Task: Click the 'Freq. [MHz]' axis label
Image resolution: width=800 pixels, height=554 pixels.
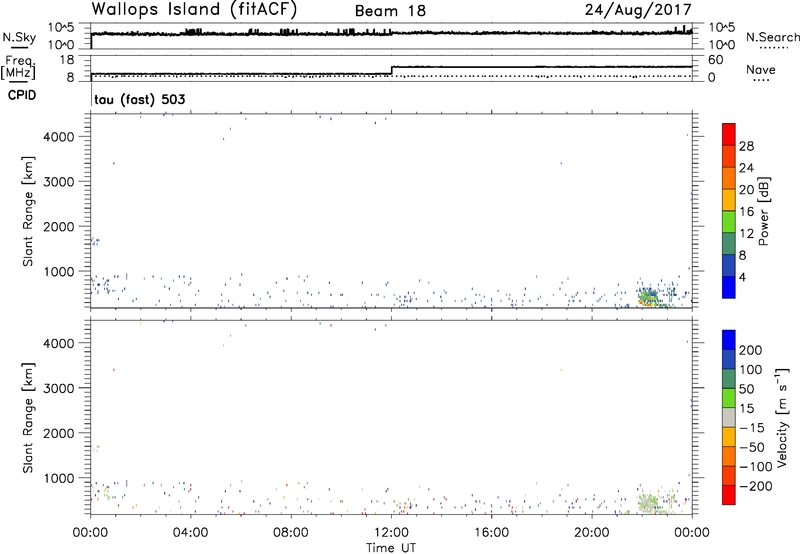Action: pos(19,67)
